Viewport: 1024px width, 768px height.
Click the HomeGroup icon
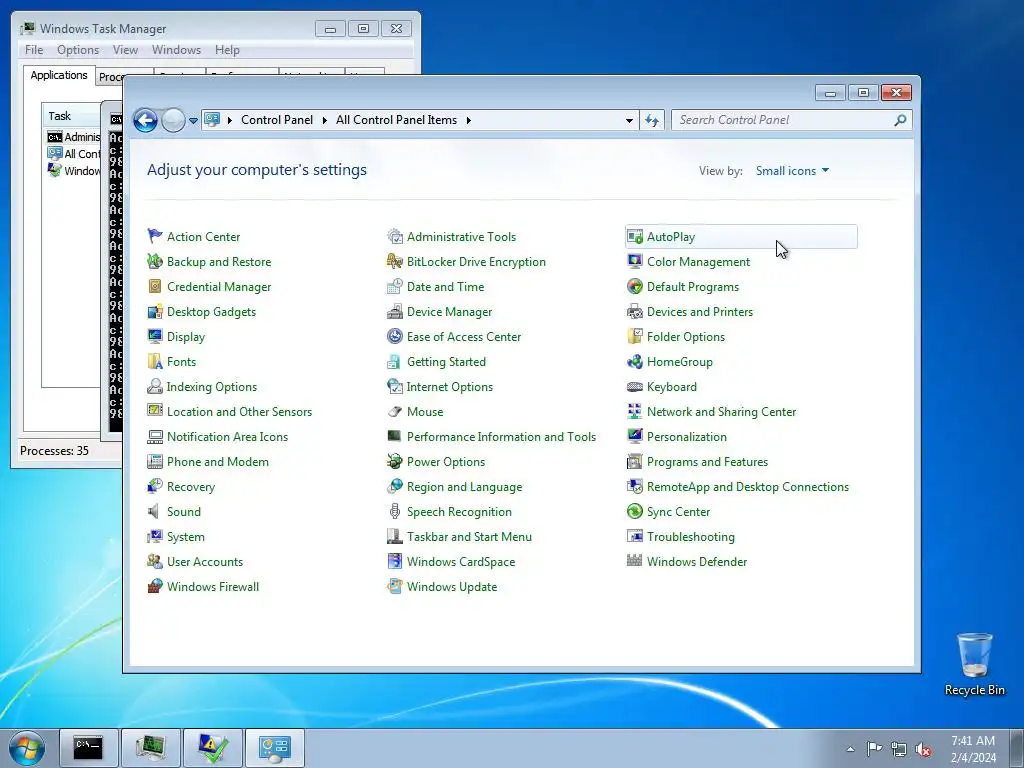tap(635, 361)
